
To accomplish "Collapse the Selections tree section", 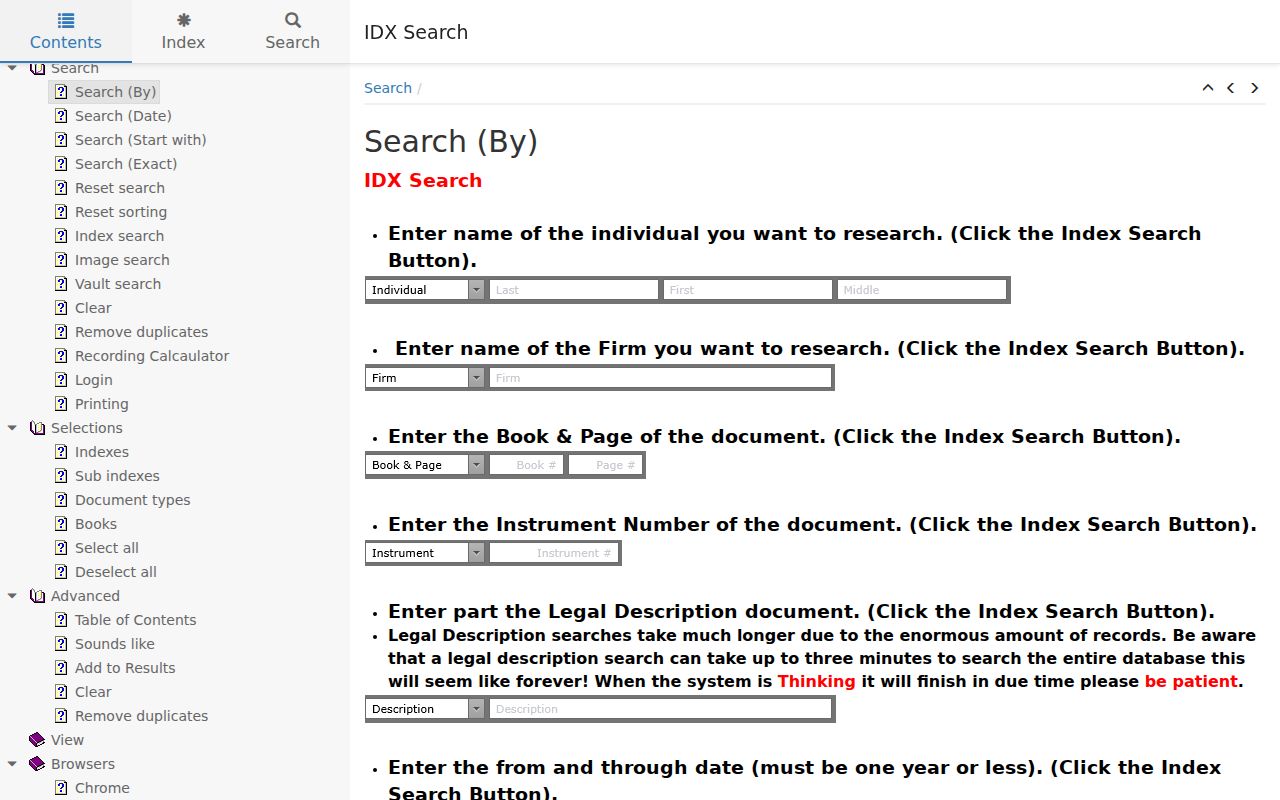I will (x=12, y=428).
